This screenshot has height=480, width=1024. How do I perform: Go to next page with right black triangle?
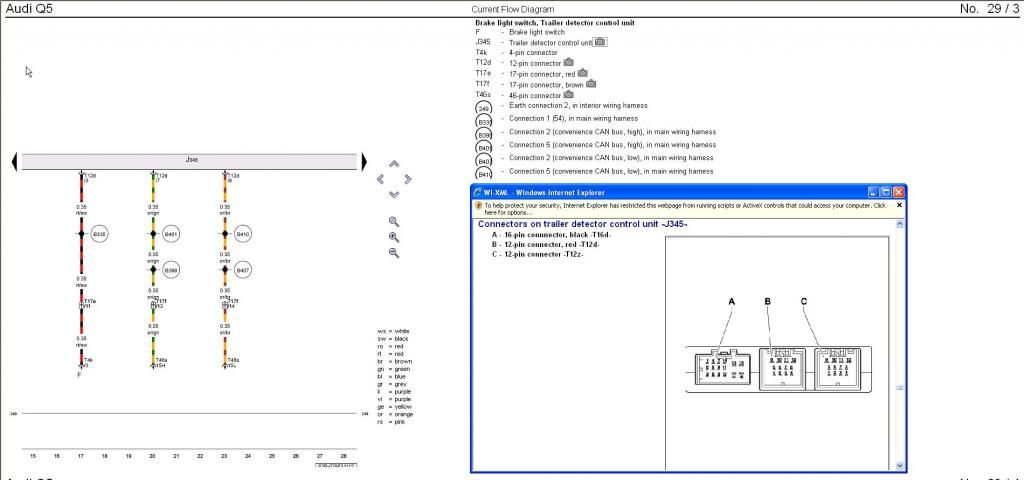[365, 161]
